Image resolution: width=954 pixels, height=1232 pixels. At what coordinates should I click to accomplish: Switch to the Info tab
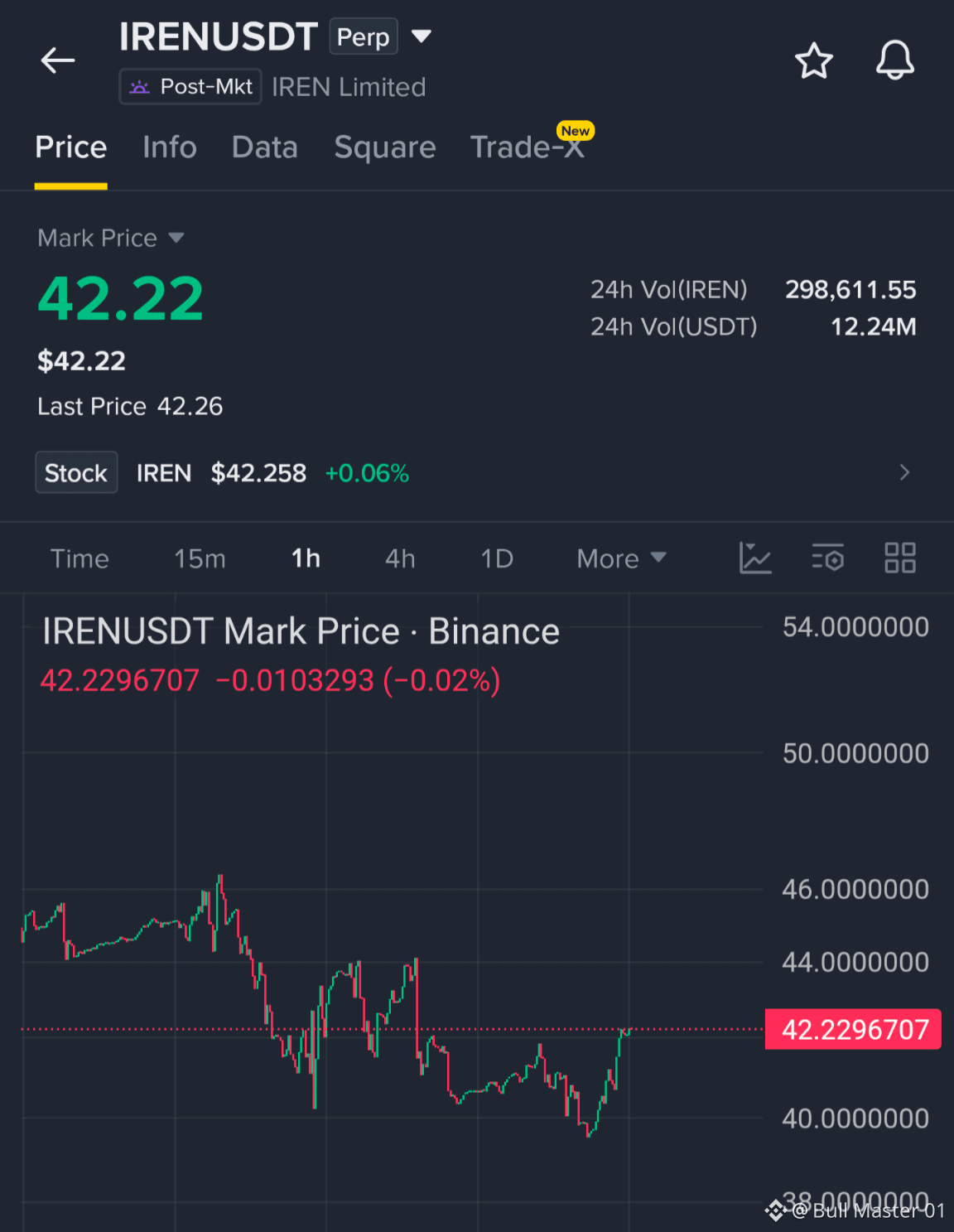click(170, 147)
